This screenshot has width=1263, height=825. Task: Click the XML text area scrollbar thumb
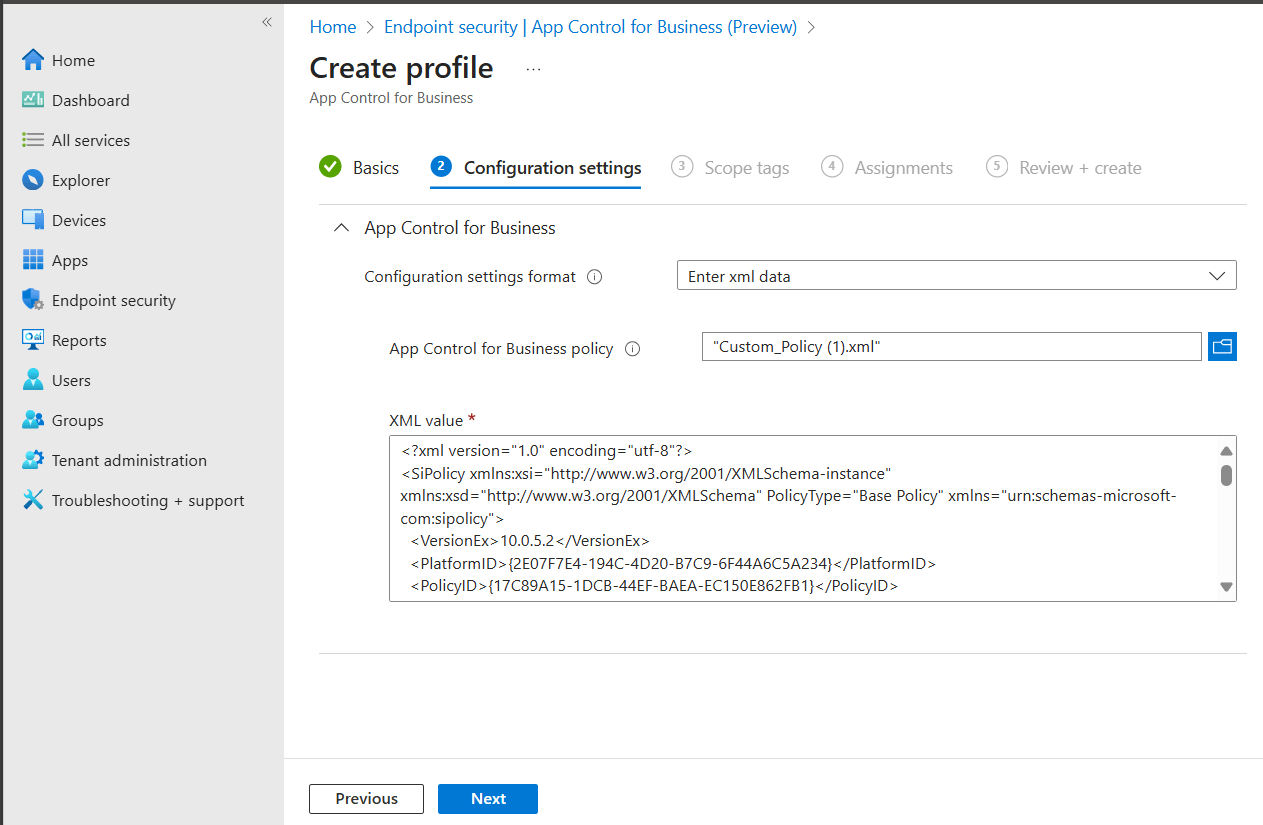(x=1226, y=475)
